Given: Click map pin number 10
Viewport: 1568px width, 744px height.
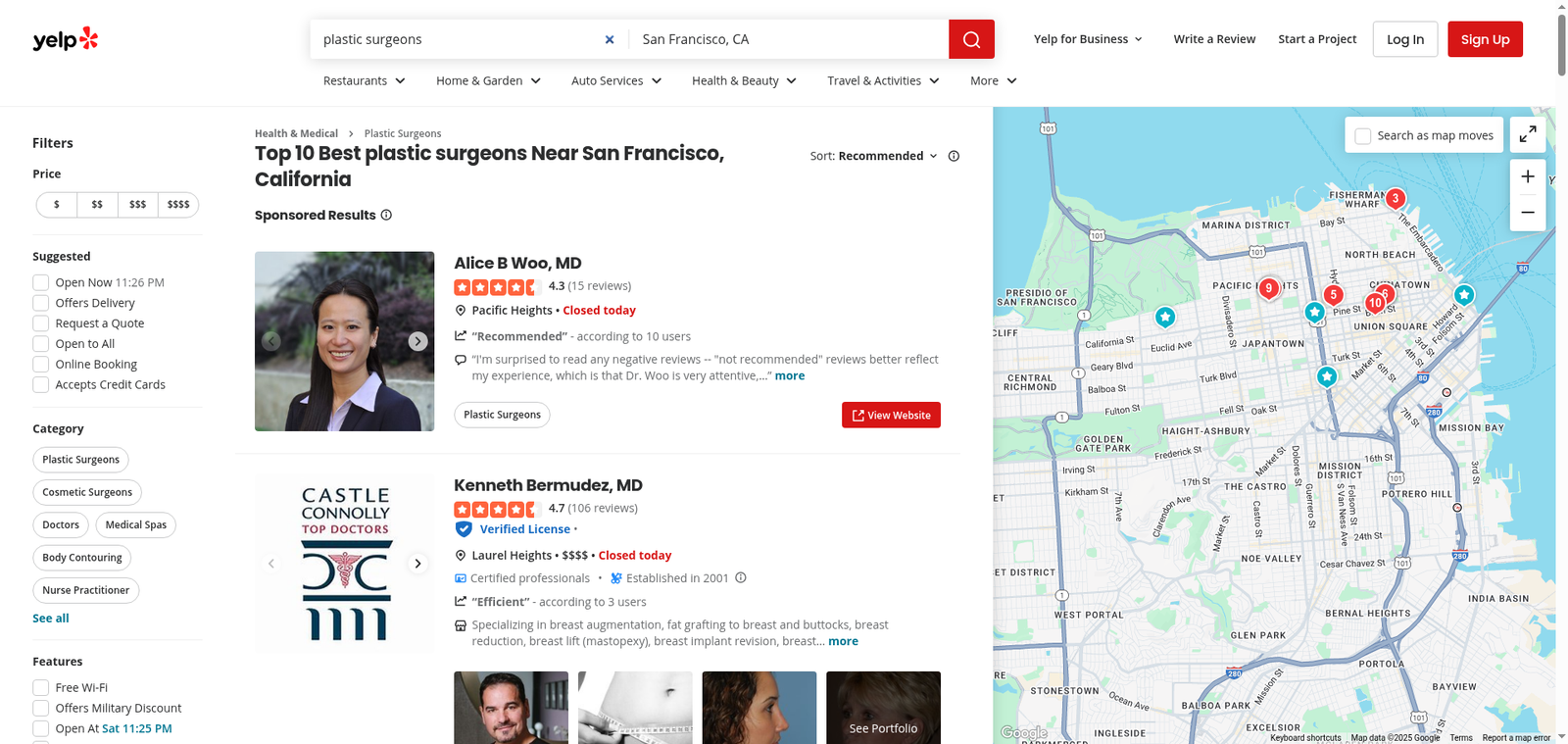Looking at the screenshot, I should 1375,303.
